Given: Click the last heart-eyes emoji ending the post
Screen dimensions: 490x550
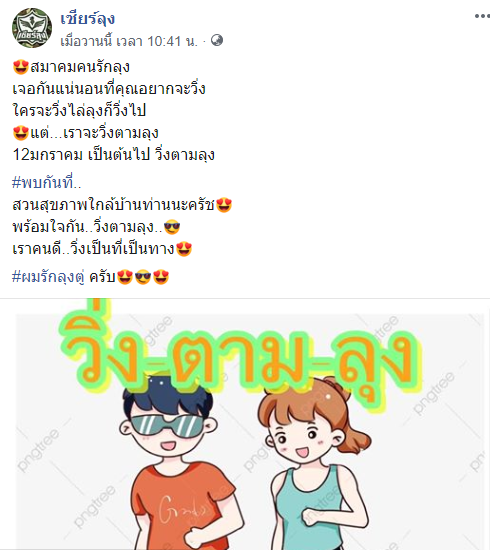Looking at the screenshot, I should click(x=161, y=277).
